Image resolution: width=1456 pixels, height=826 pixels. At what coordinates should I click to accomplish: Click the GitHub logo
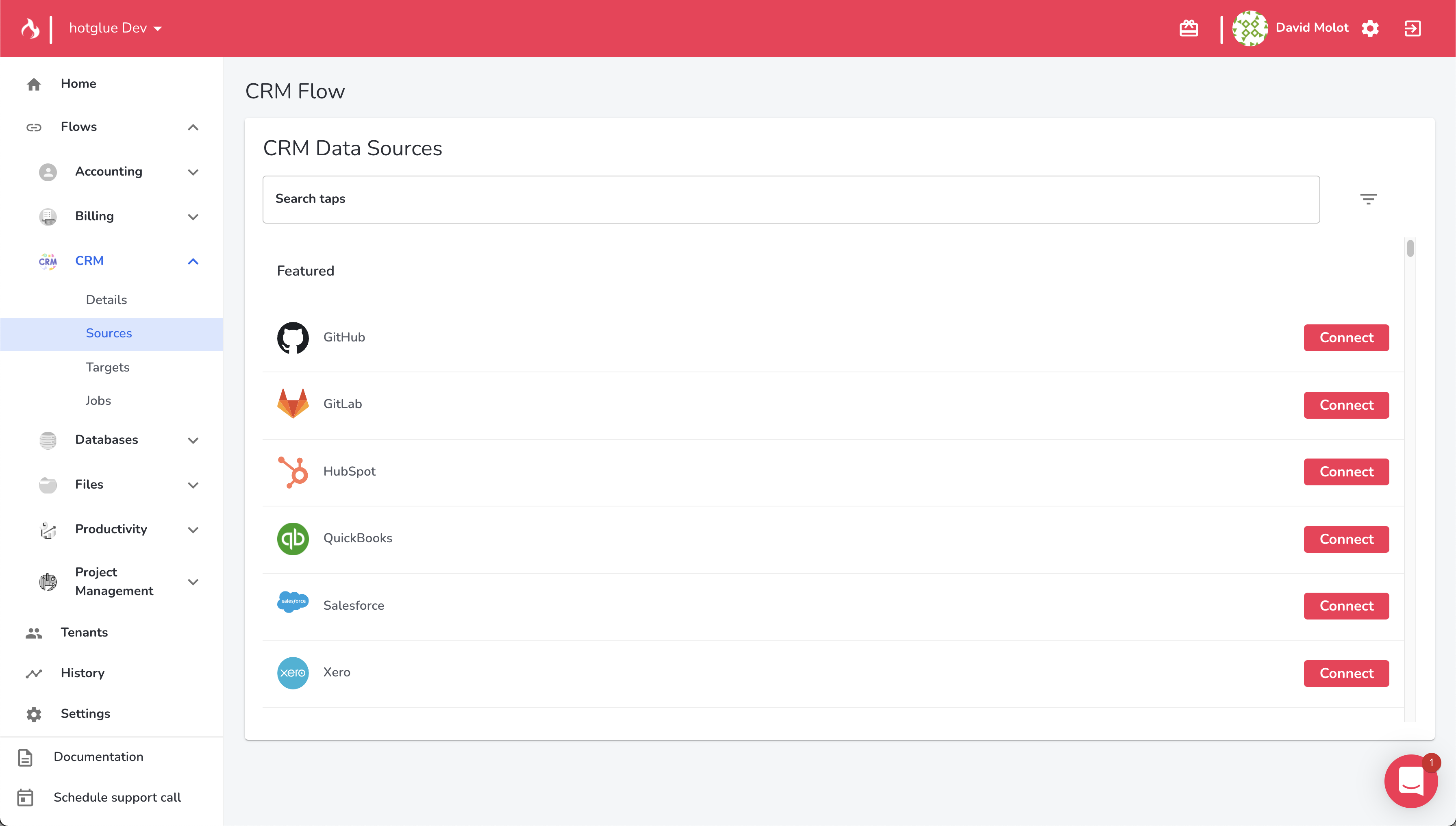pos(293,337)
